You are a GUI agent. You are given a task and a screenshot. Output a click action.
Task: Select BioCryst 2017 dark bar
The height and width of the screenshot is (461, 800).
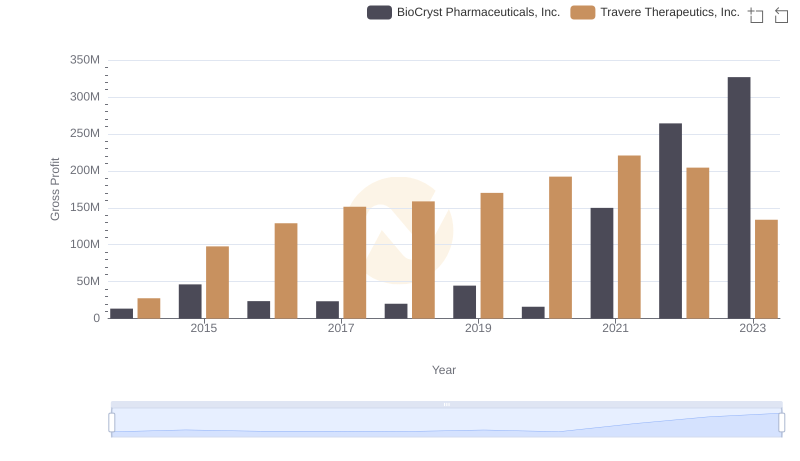328,310
